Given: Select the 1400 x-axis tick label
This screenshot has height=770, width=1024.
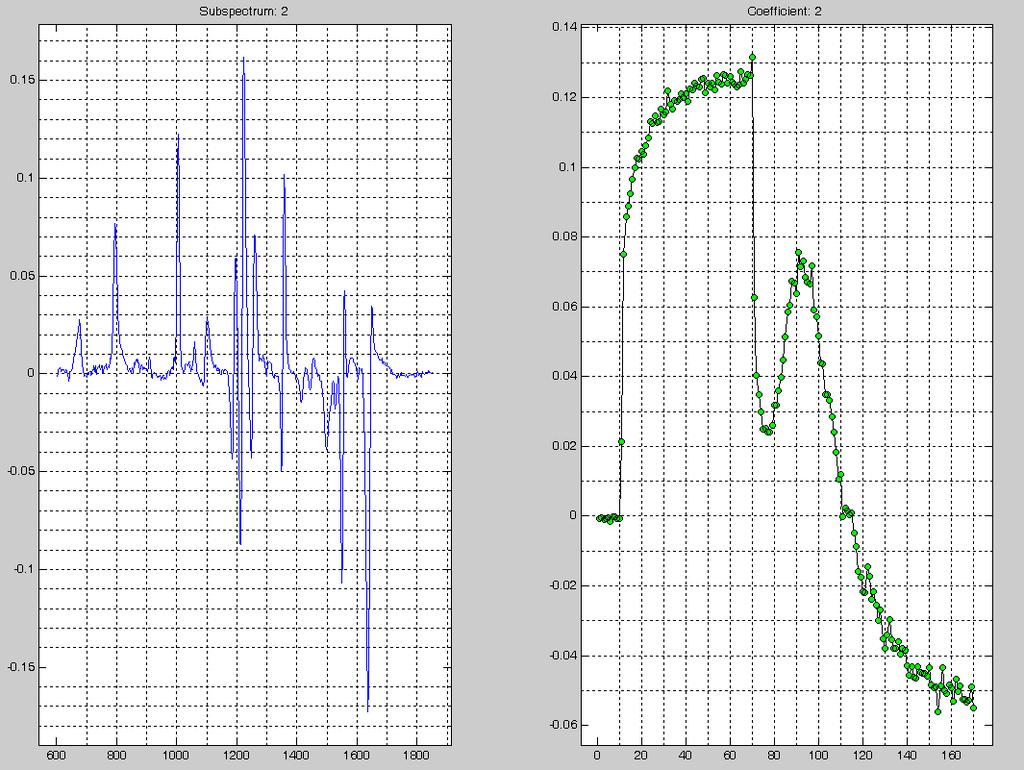Looking at the screenshot, I should click(296, 755).
